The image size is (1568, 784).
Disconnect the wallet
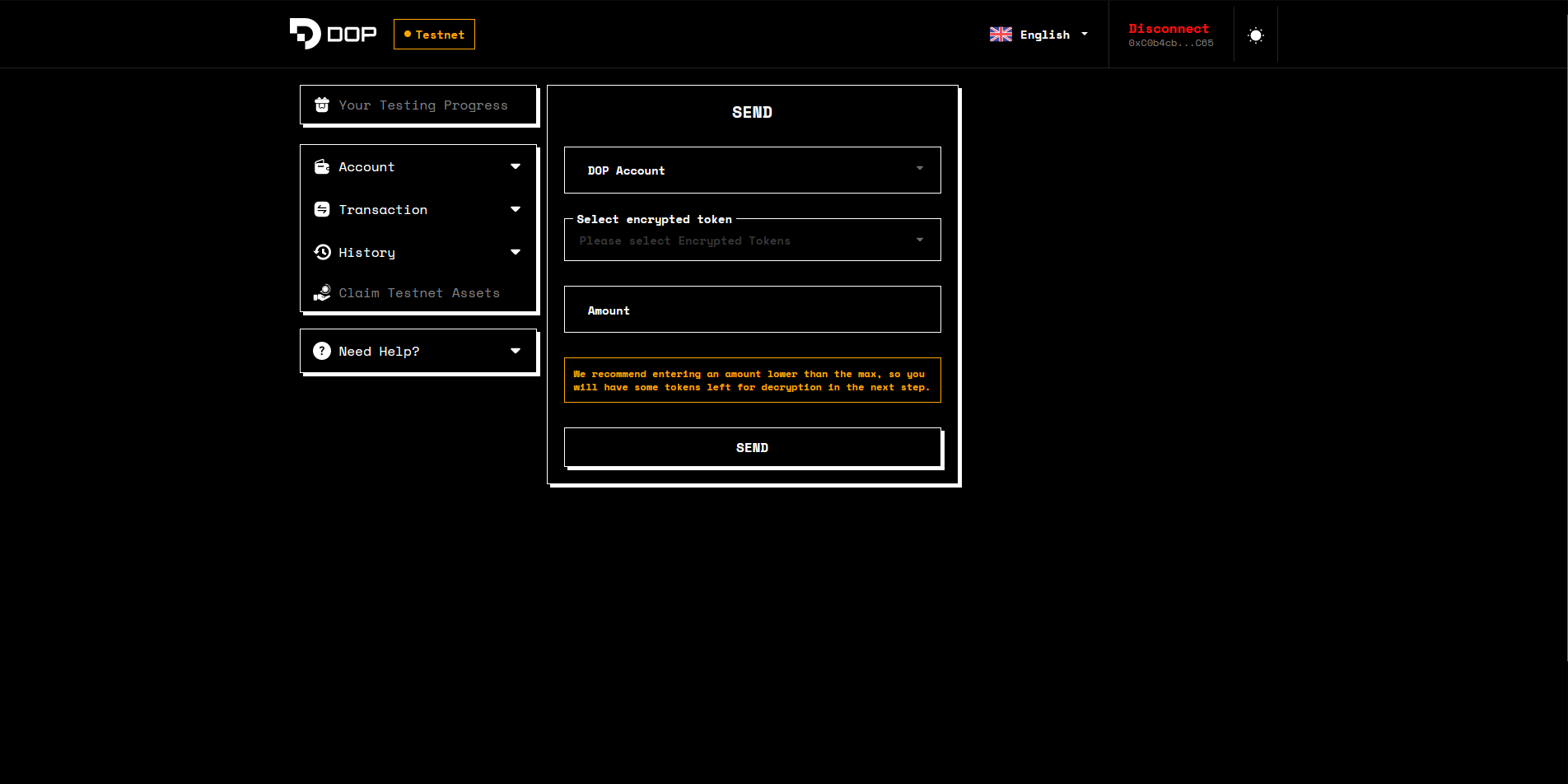[1169, 29]
